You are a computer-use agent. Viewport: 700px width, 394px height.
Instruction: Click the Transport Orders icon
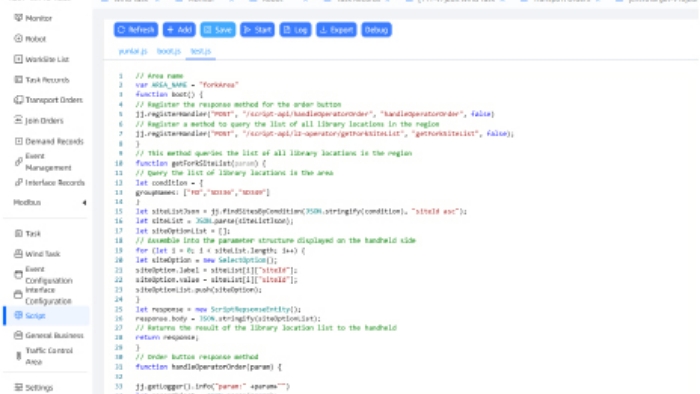point(18,100)
